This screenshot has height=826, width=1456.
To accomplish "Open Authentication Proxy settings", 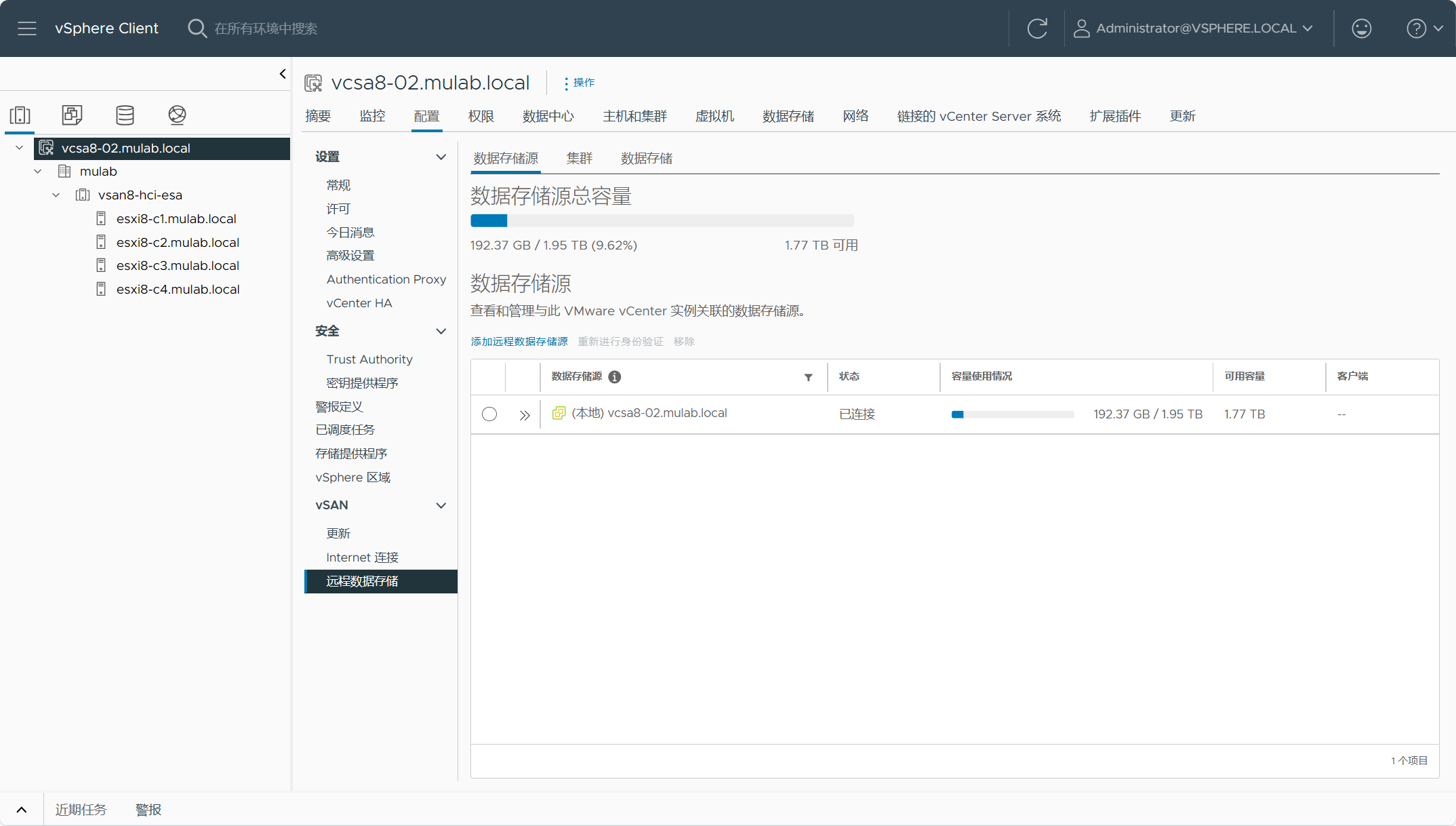I will tap(386, 279).
